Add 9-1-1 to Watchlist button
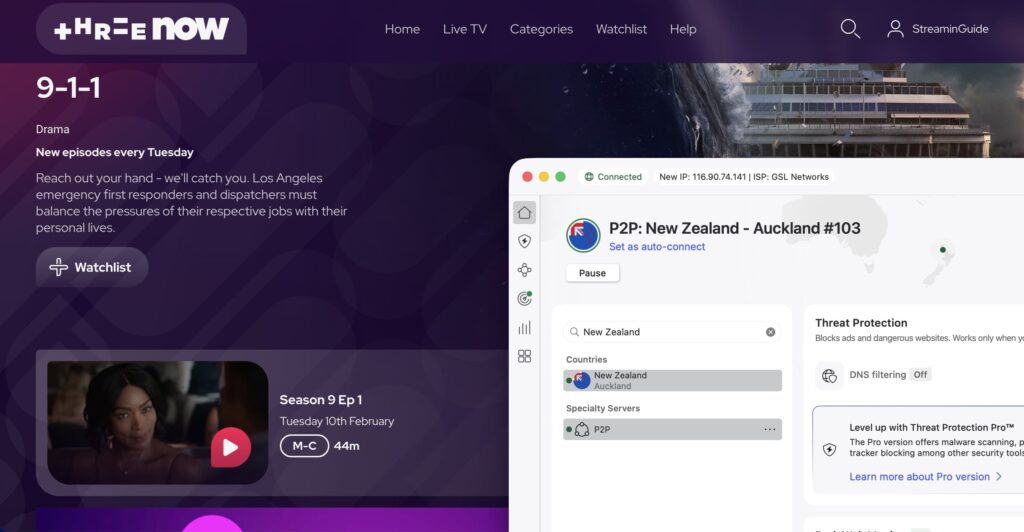Screen dimensions: 1024x532 pyautogui.click(x=92, y=267)
